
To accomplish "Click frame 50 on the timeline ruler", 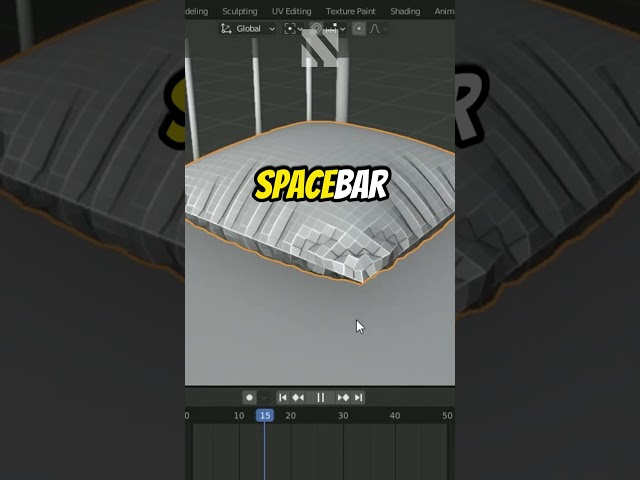I will click(447, 416).
